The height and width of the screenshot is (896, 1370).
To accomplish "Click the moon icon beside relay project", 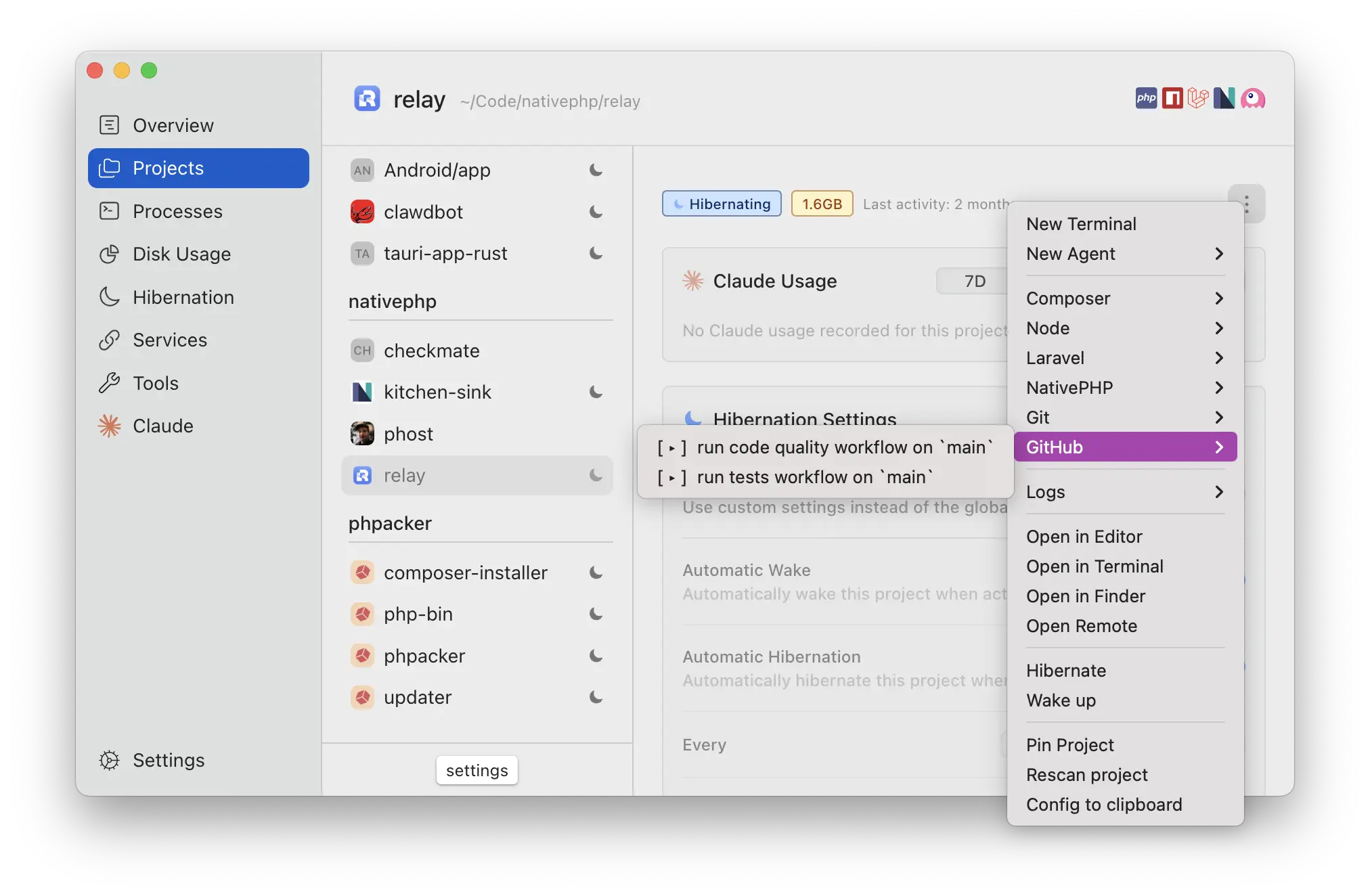I will 596,475.
